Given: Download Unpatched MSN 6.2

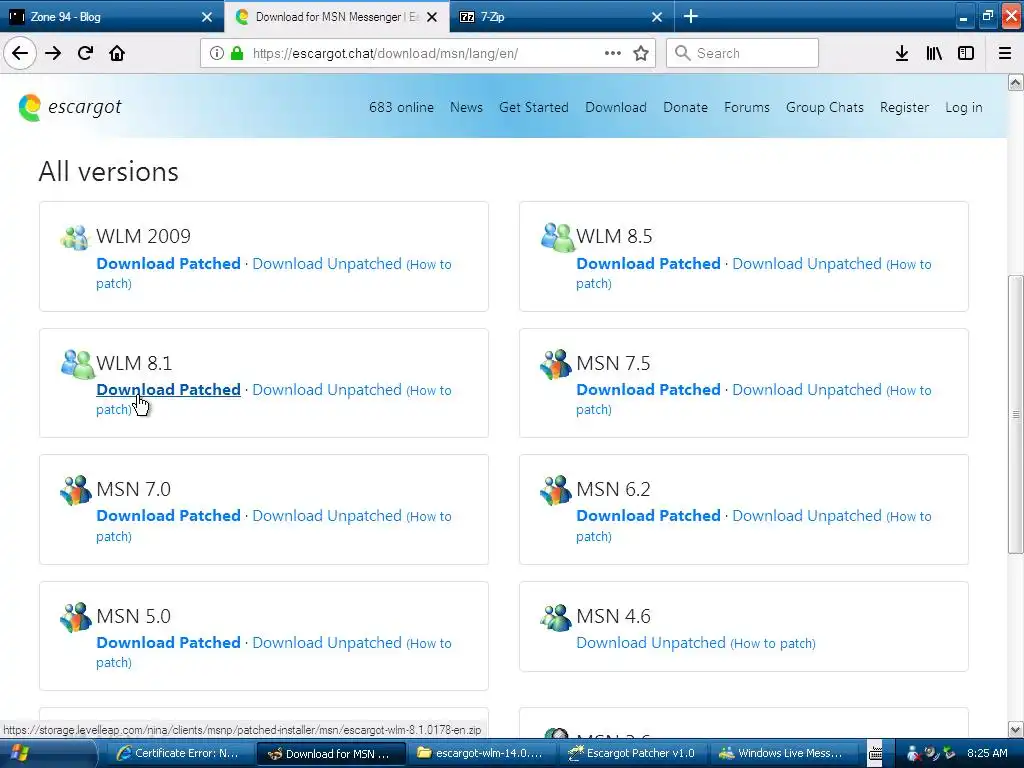Looking at the screenshot, I should [x=807, y=516].
